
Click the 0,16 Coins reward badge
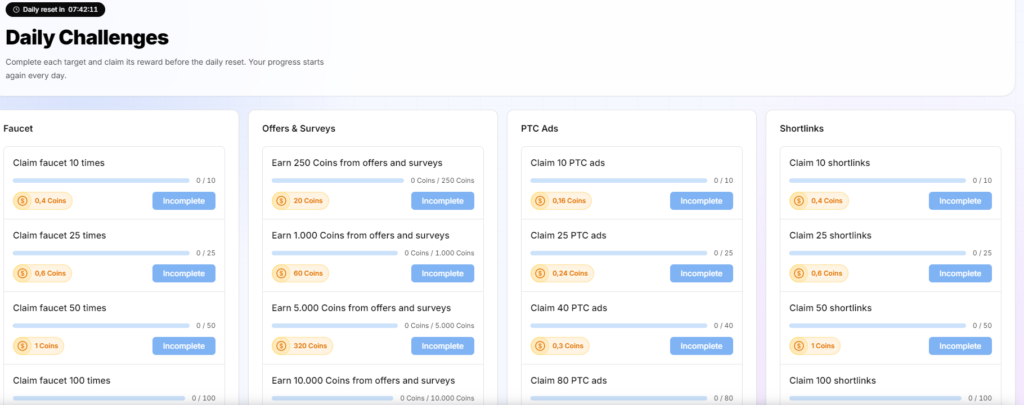(561, 201)
